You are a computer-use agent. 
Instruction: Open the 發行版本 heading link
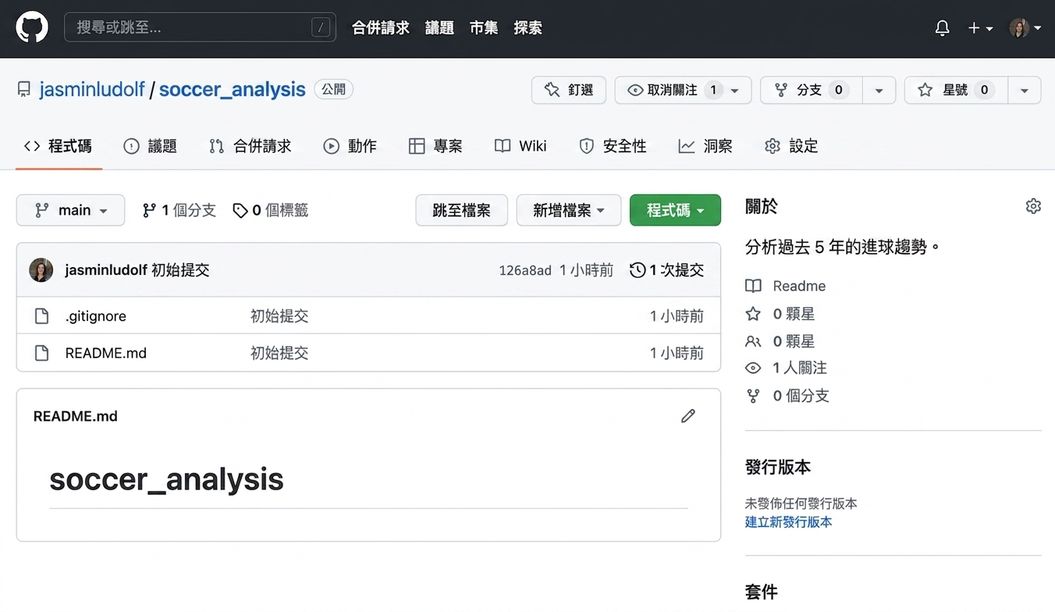[778, 467]
